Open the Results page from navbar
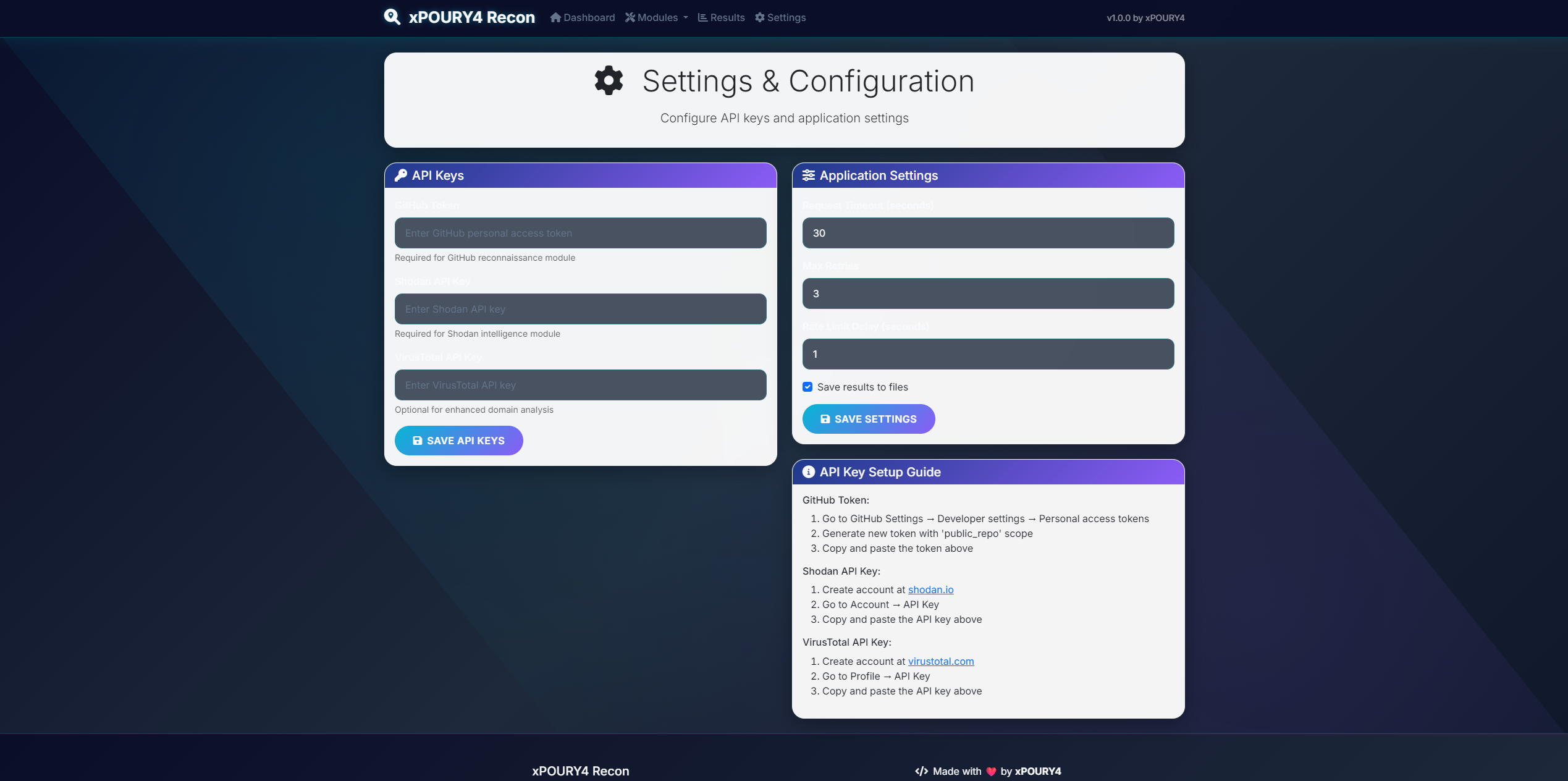 coord(727,17)
